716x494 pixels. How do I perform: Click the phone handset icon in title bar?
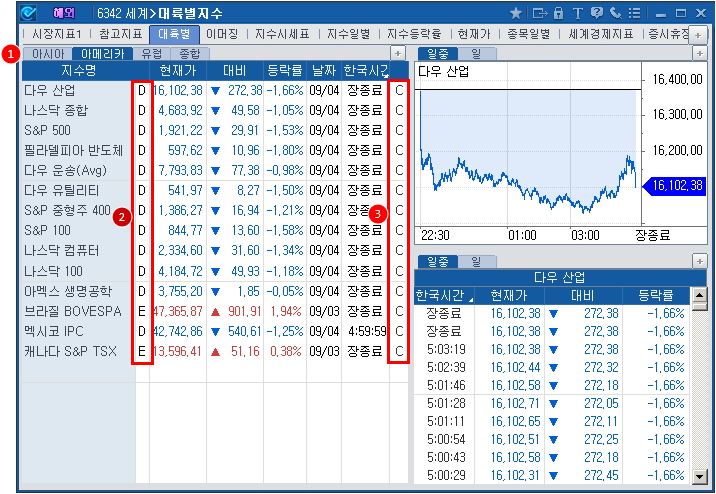pyautogui.click(x=615, y=13)
